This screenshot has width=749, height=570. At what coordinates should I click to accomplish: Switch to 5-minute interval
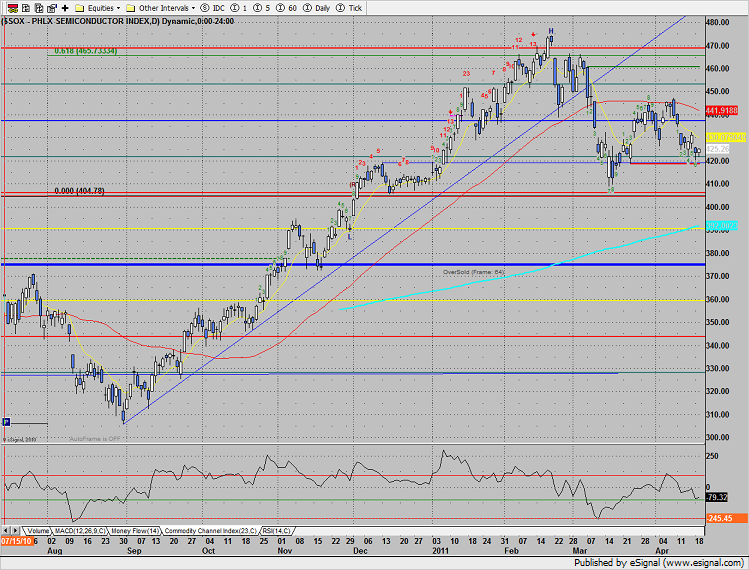click(x=261, y=8)
